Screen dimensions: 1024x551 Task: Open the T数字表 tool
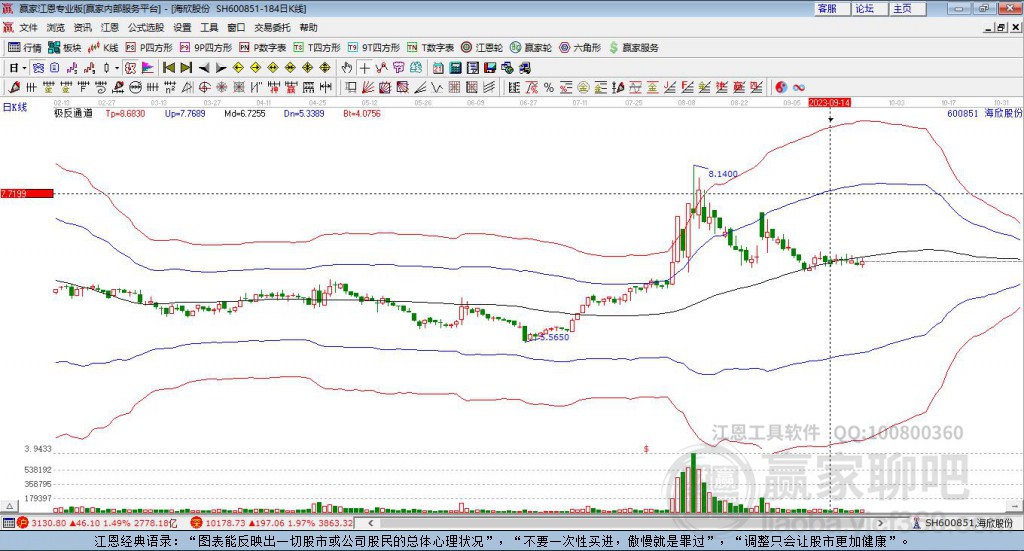[x=430, y=48]
